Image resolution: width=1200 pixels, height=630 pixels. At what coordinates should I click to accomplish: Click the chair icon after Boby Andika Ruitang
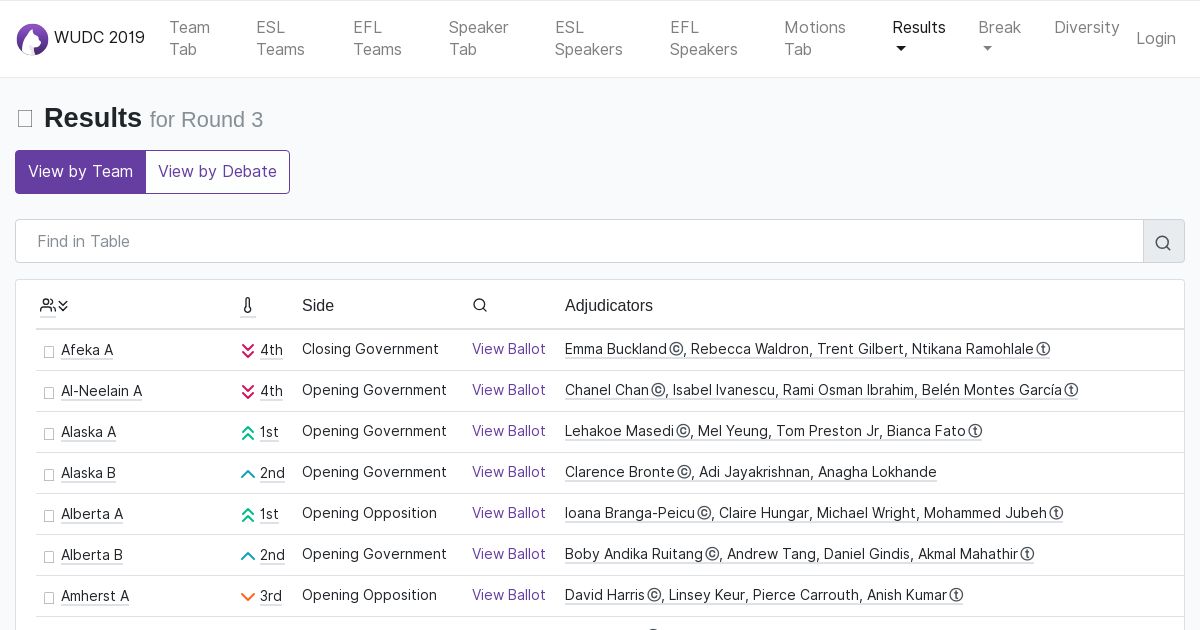(712, 554)
